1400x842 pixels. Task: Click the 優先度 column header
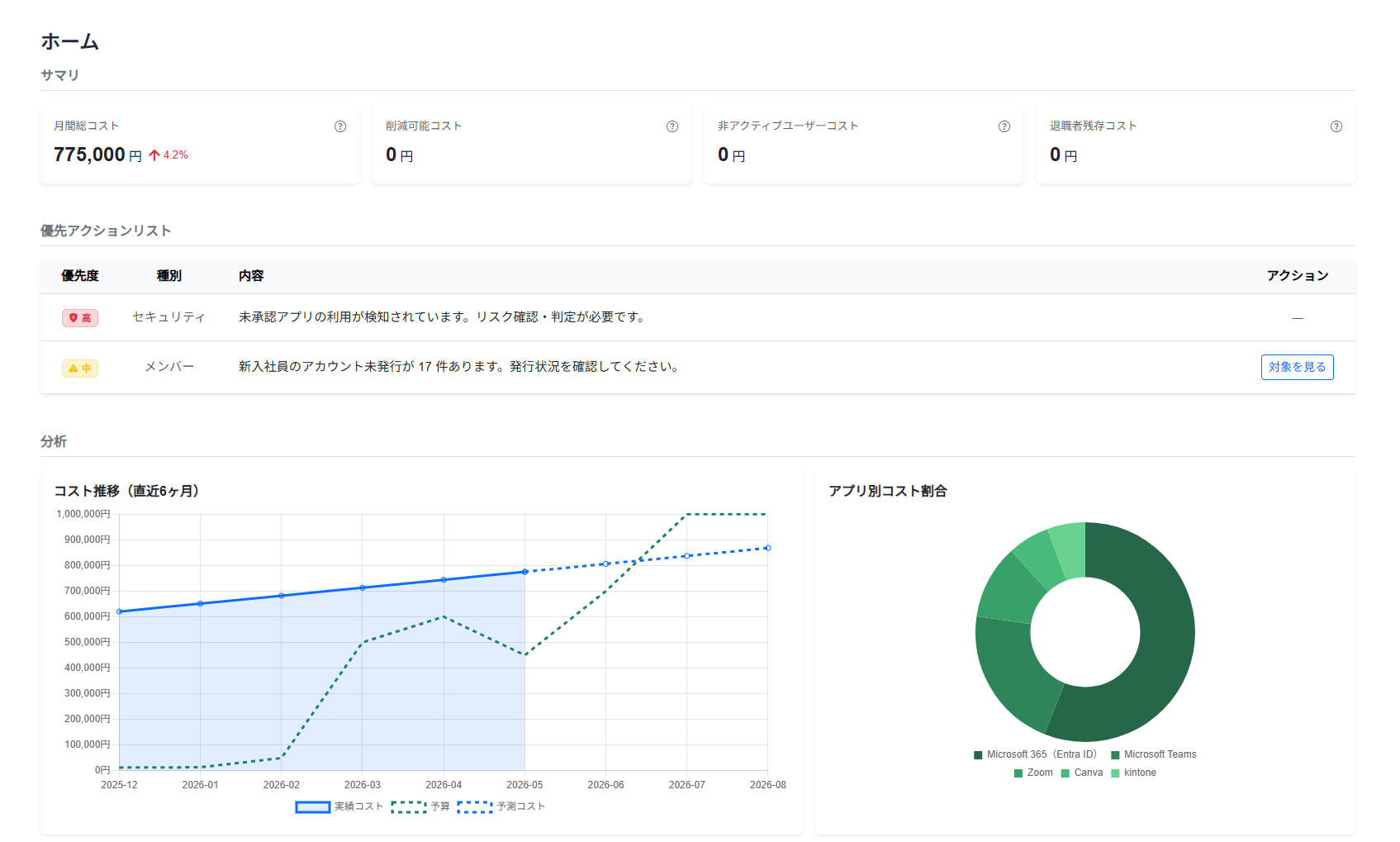[80, 276]
